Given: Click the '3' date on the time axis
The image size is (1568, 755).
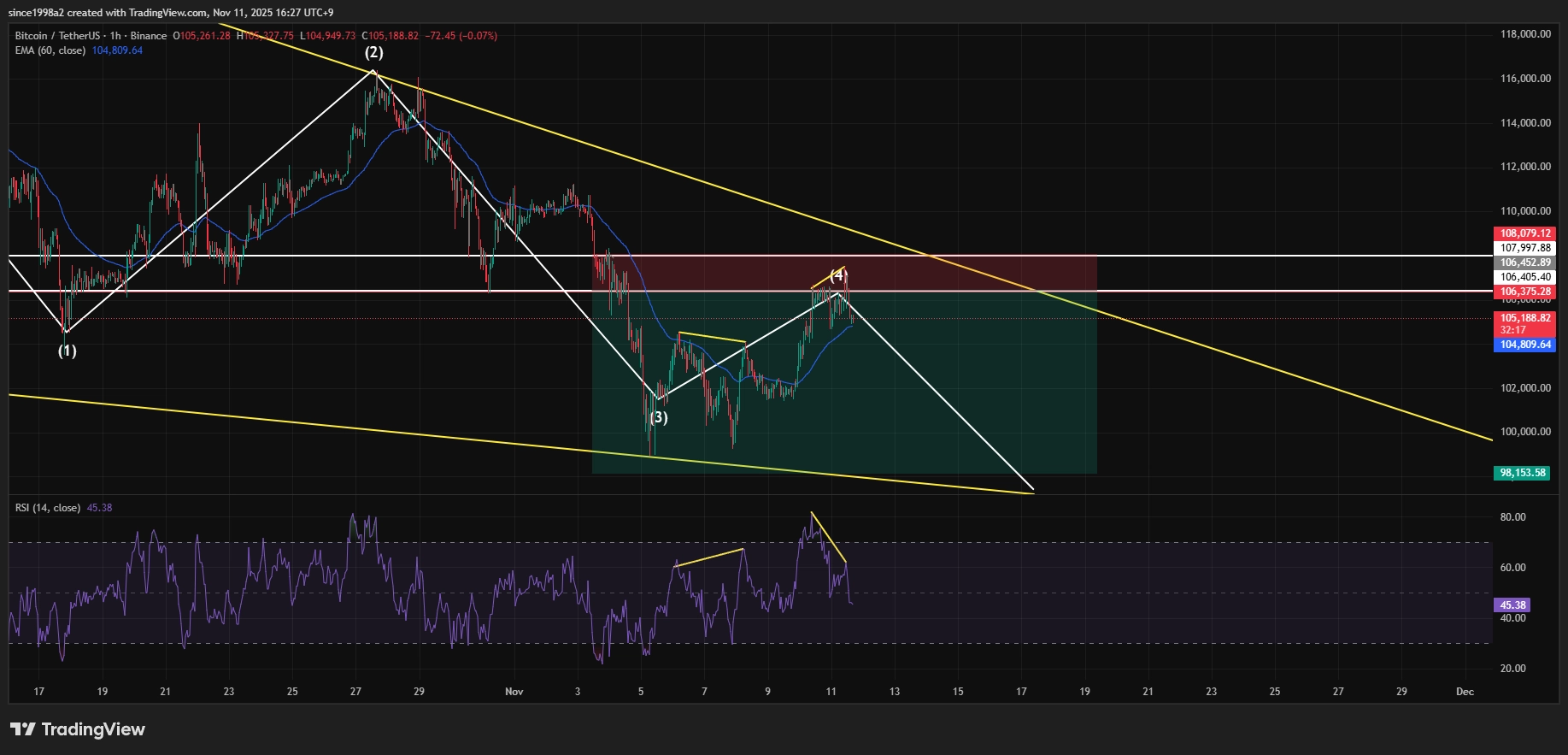Looking at the screenshot, I should point(578,692).
